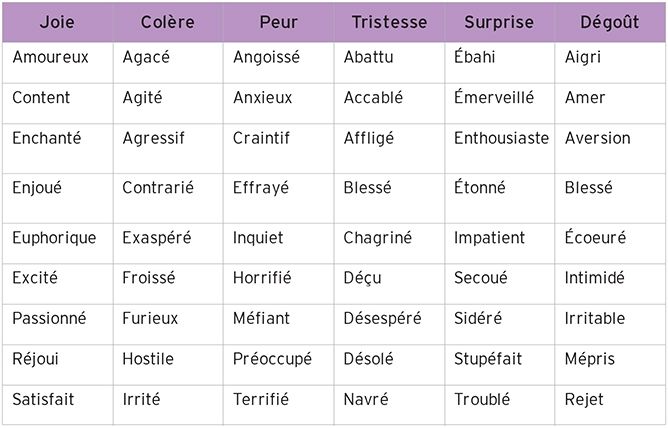The height and width of the screenshot is (428, 668).
Task: Select the Tristesse column header
Action: (389, 21)
